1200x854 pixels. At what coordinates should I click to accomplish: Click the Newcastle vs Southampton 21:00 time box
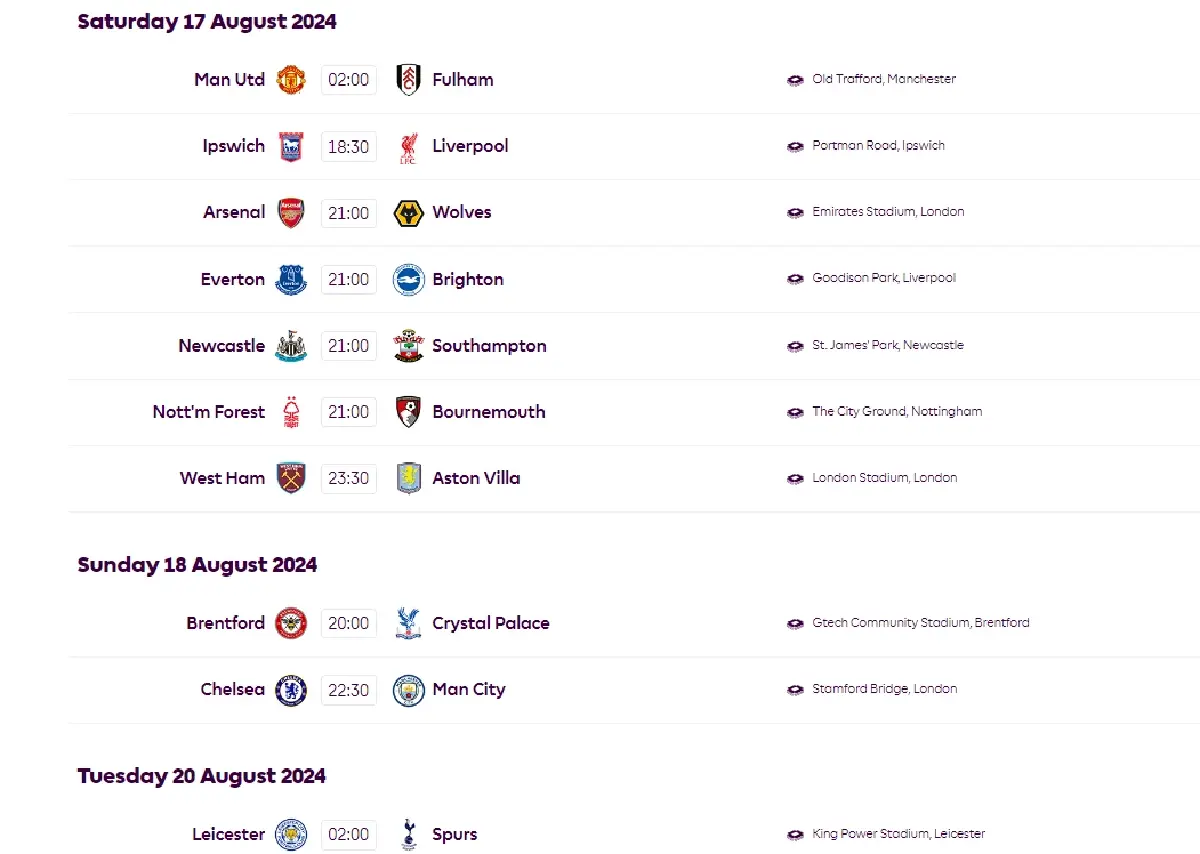tap(348, 346)
